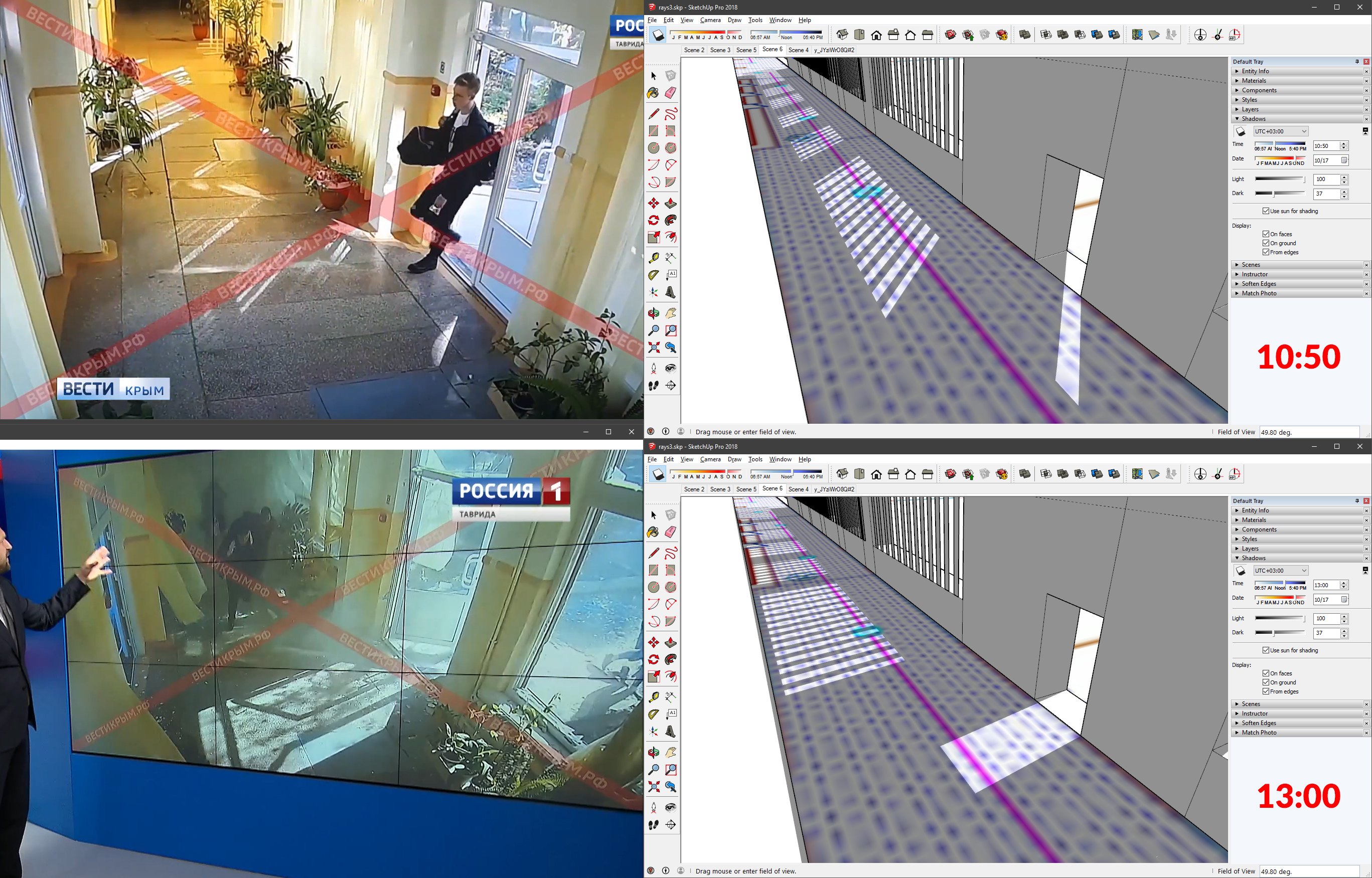Pick the Paint Bucket tool in top window

tap(654, 93)
